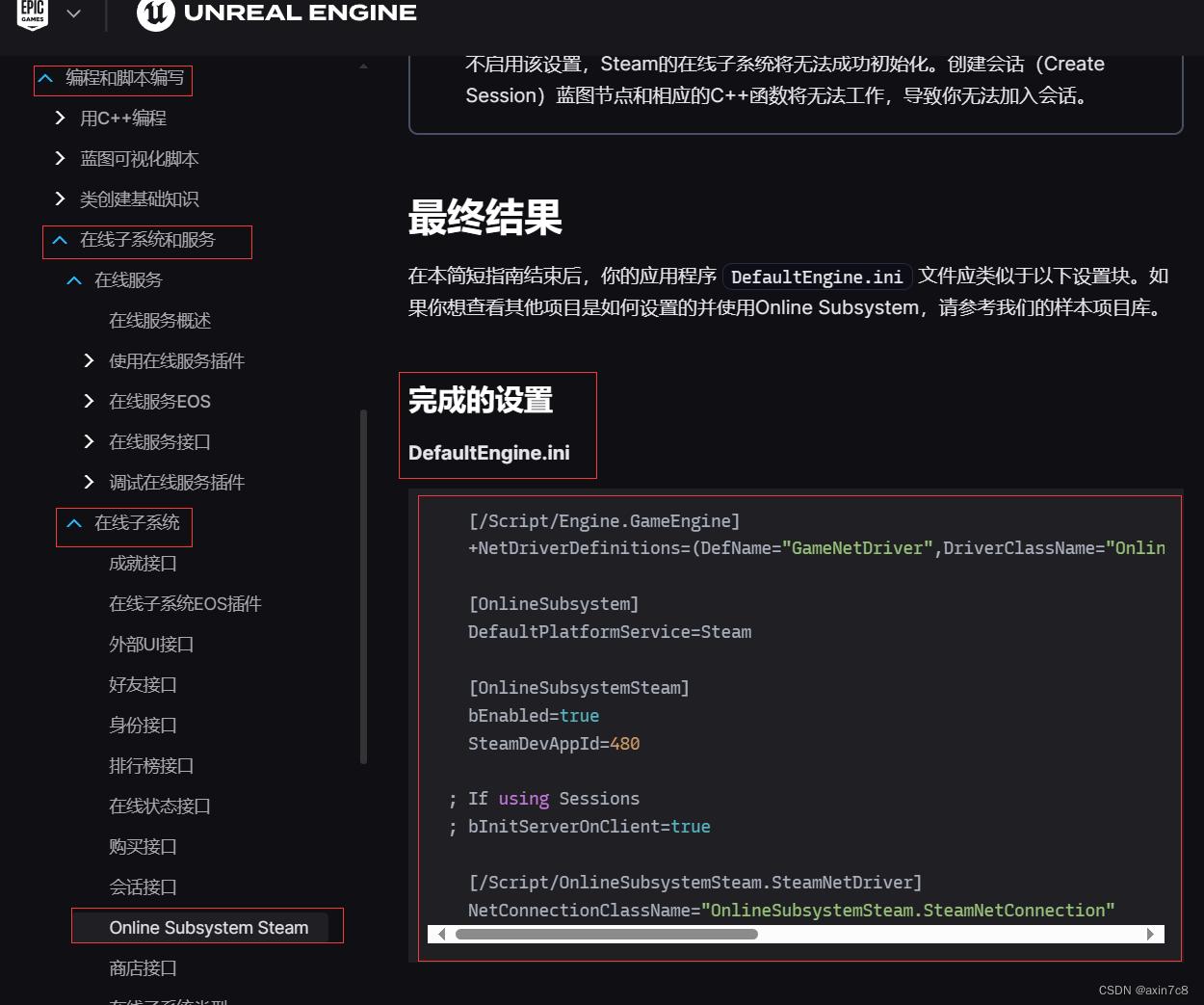Expand the 在线服务EOS chevron

89,401
